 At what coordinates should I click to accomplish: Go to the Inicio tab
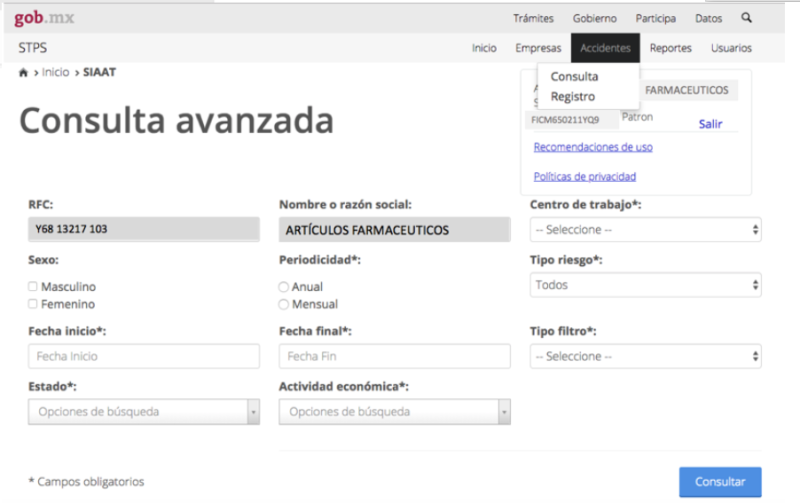[484, 48]
